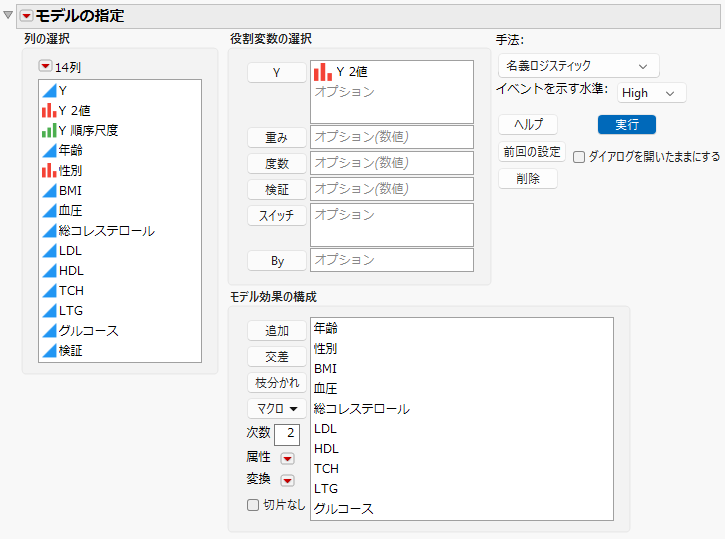The width and height of the screenshot is (725, 539).
Task: Select グルコース in the model effects list
Action: (344, 508)
